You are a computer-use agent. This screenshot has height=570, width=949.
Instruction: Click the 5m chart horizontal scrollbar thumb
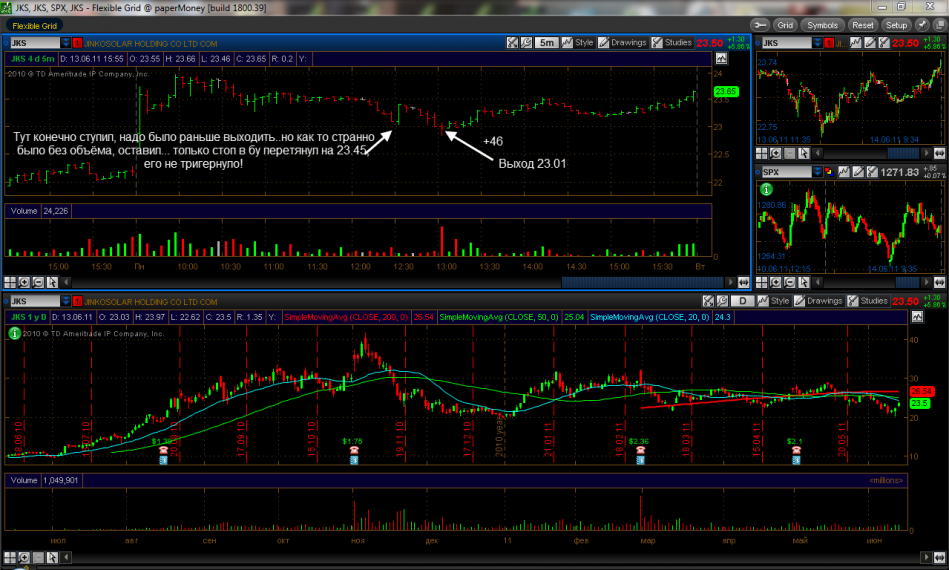[643, 282]
